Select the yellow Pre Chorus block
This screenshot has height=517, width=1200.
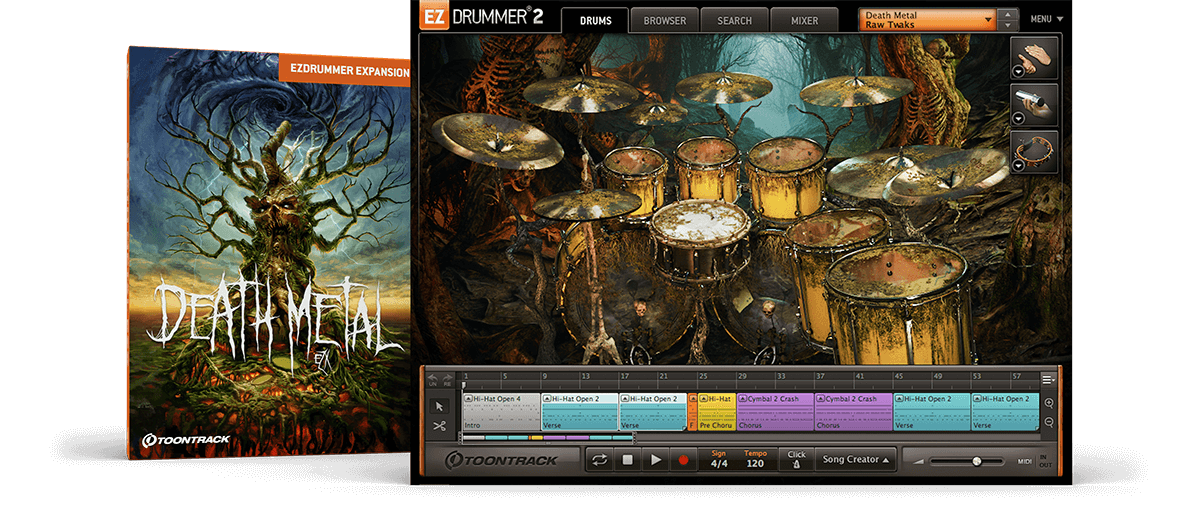pyautogui.click(x=717, y=411)
